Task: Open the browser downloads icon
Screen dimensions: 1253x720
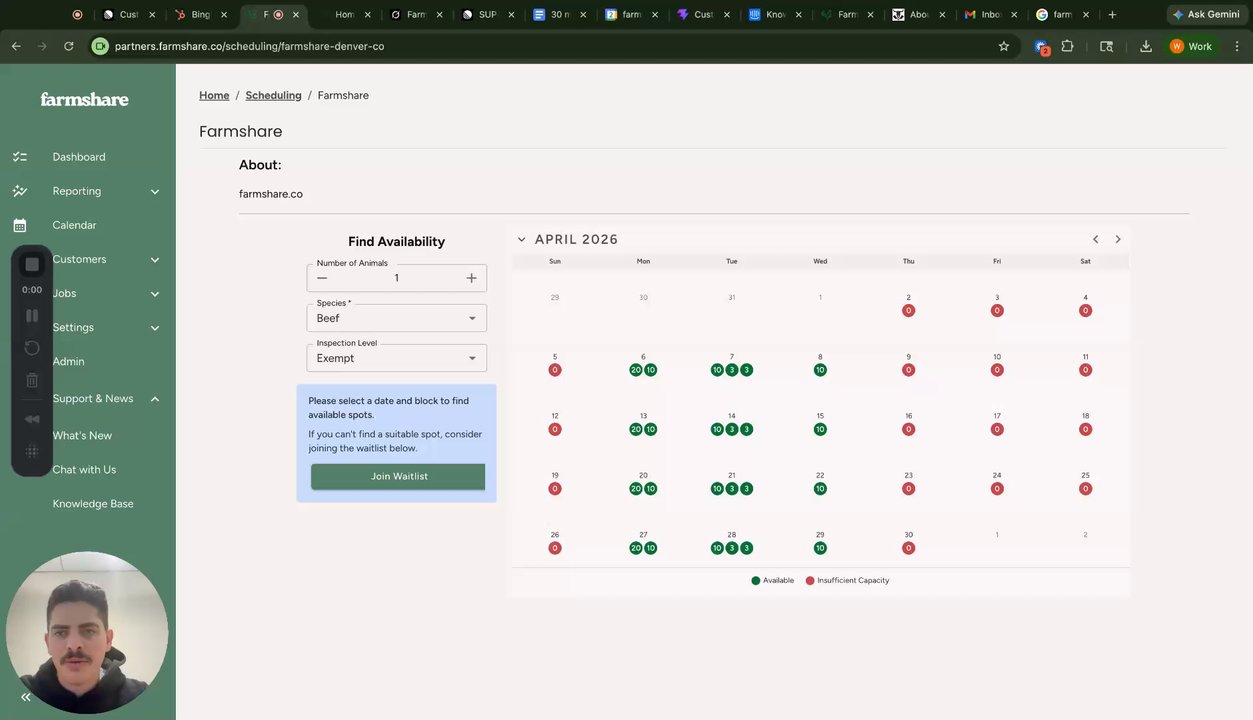Action: [1146, 46]
